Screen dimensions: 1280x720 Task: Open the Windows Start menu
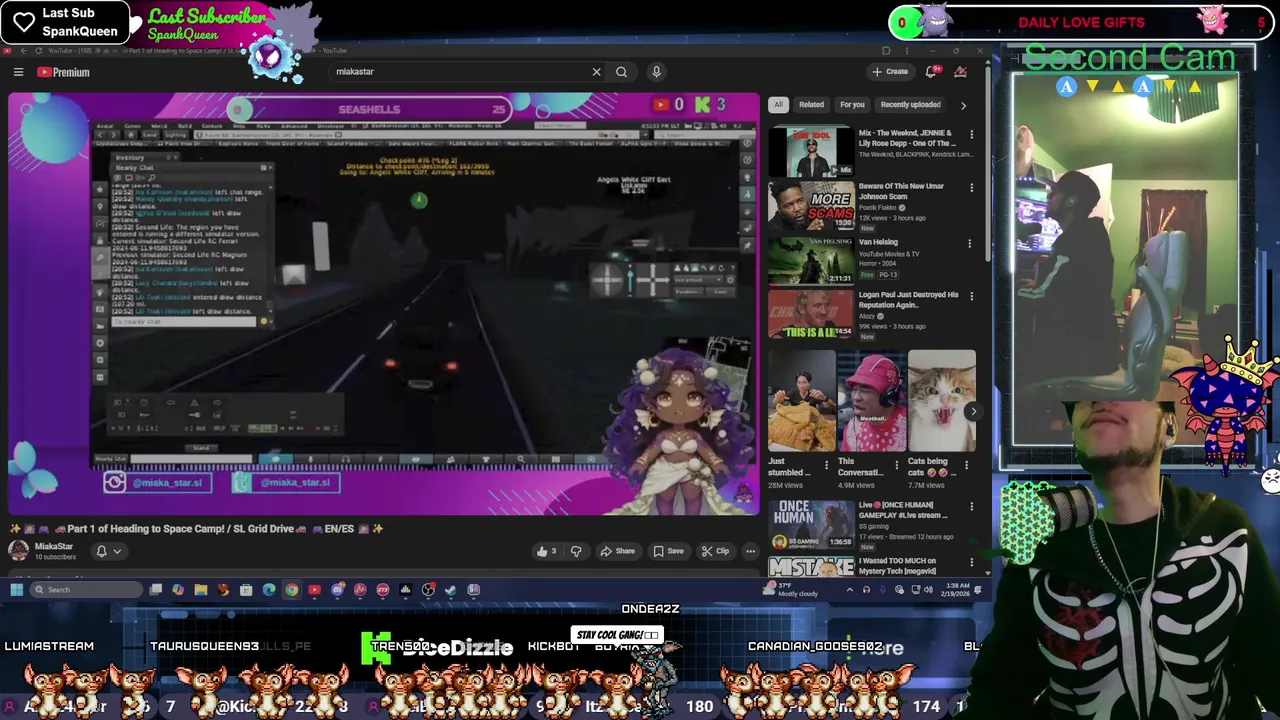click(x=17, y=590)
